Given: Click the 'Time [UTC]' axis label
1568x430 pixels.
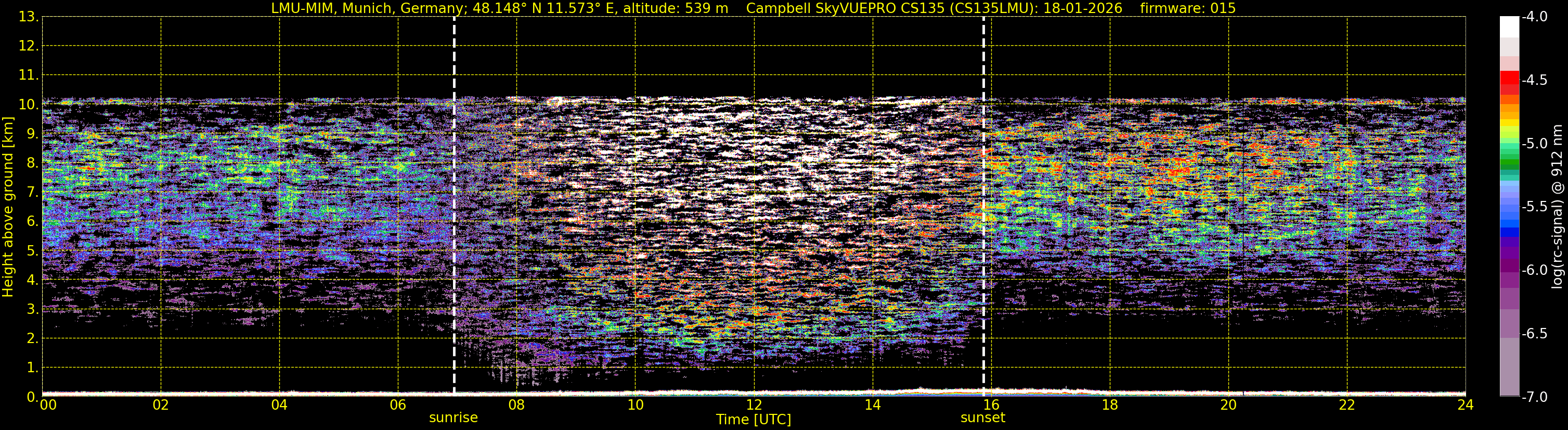Looking at the screenshot, I should [x=754, y=420].
